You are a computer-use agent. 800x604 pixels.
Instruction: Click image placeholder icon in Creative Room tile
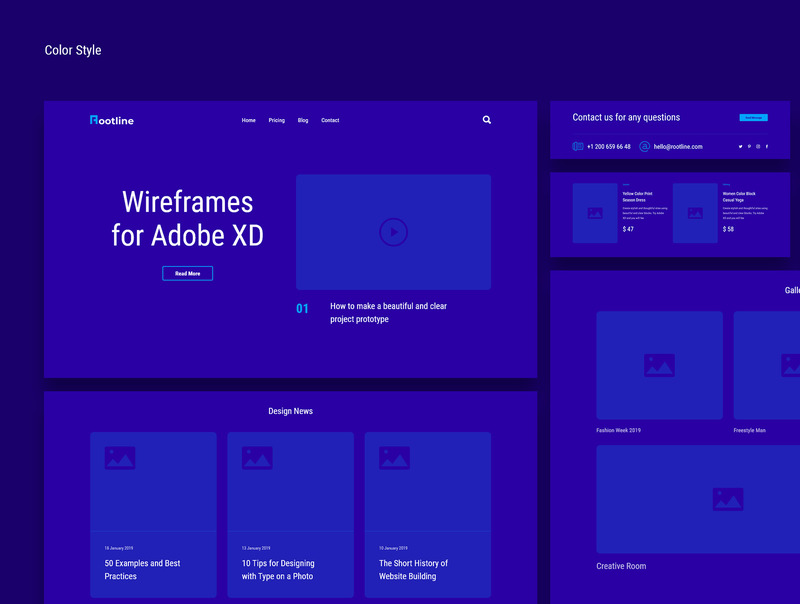[x=728, y=499]
